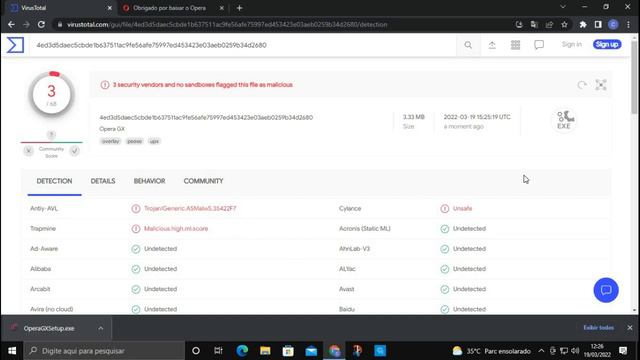Screen dimensions: 640x360
Task: Click the VirusTotal logo icon
Action: pyautogui.click(x=15, y=45)
